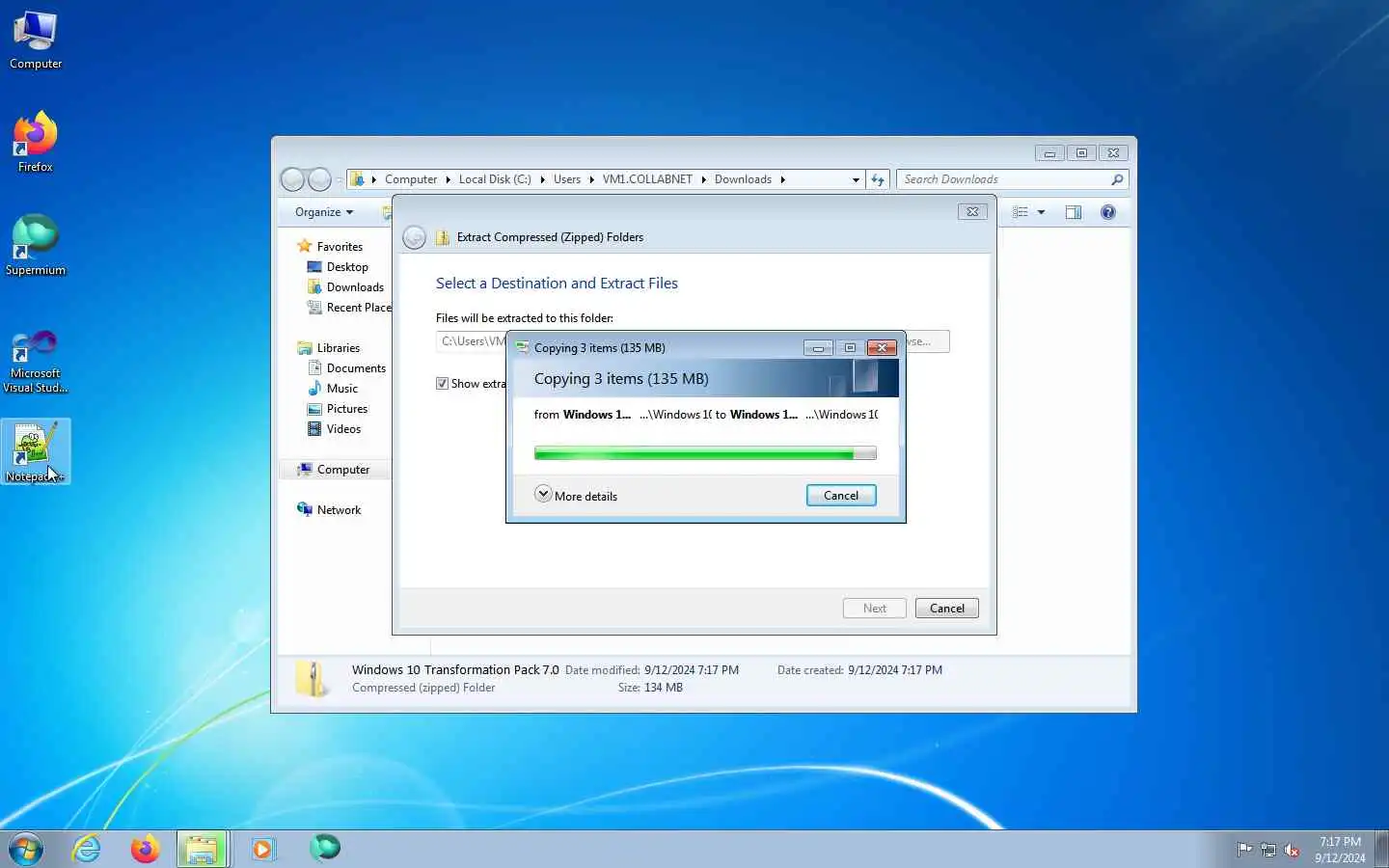Open Windows Media Player from the taskbar
The width and height of the screenshot is (1389, 868).
coord(262,849)
